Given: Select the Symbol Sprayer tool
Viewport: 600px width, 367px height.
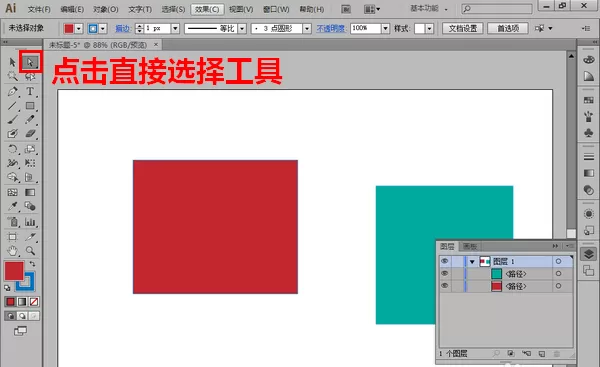Looking at the screenshot, I should pos(12,222).
